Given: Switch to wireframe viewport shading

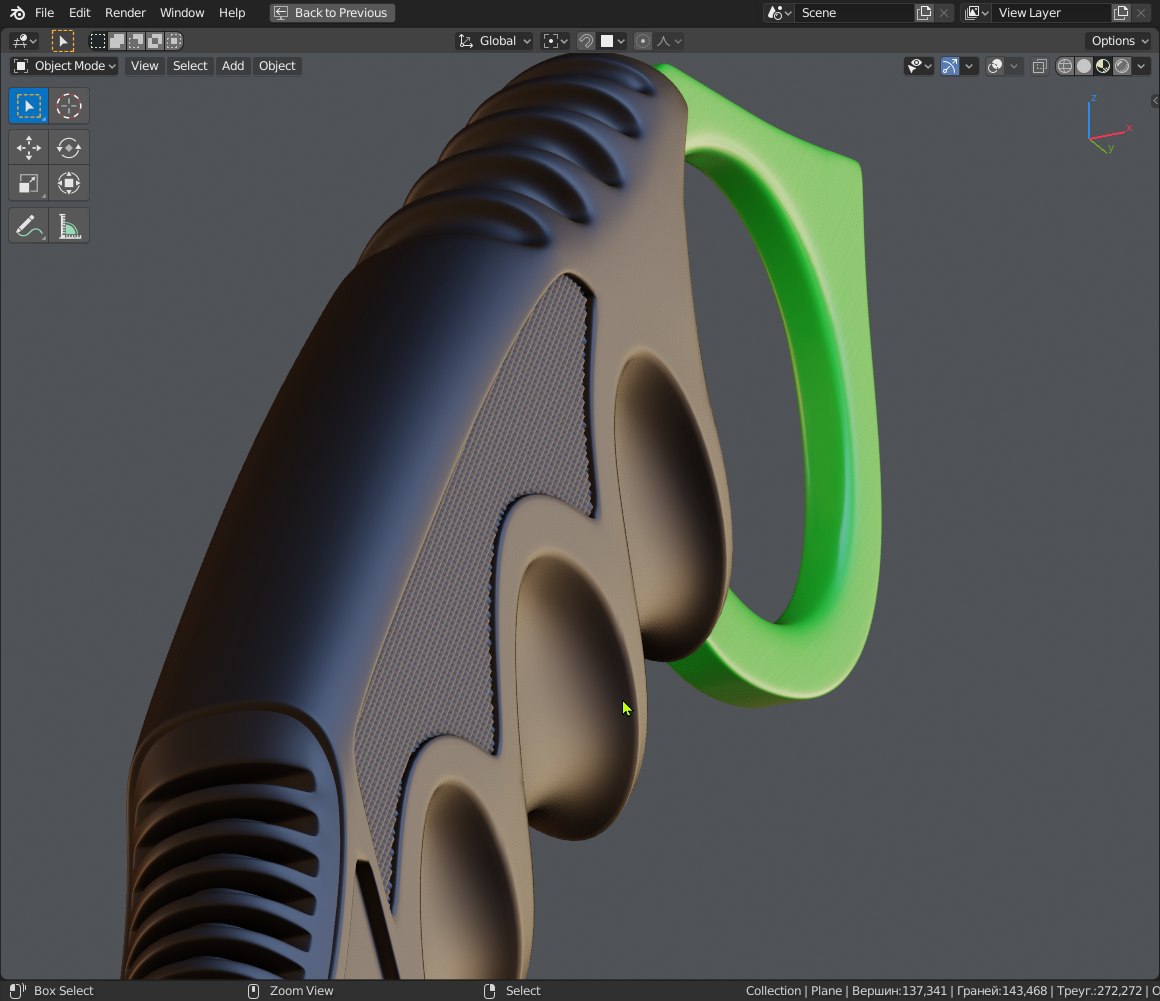Looking at the screenshot, I should (1065, 66).
